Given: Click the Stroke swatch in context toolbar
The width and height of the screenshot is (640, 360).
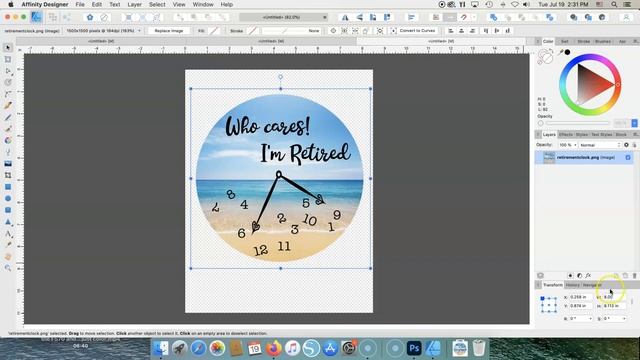Looking at the screenshot, I should pyautogui.click(x=253, y=31).
